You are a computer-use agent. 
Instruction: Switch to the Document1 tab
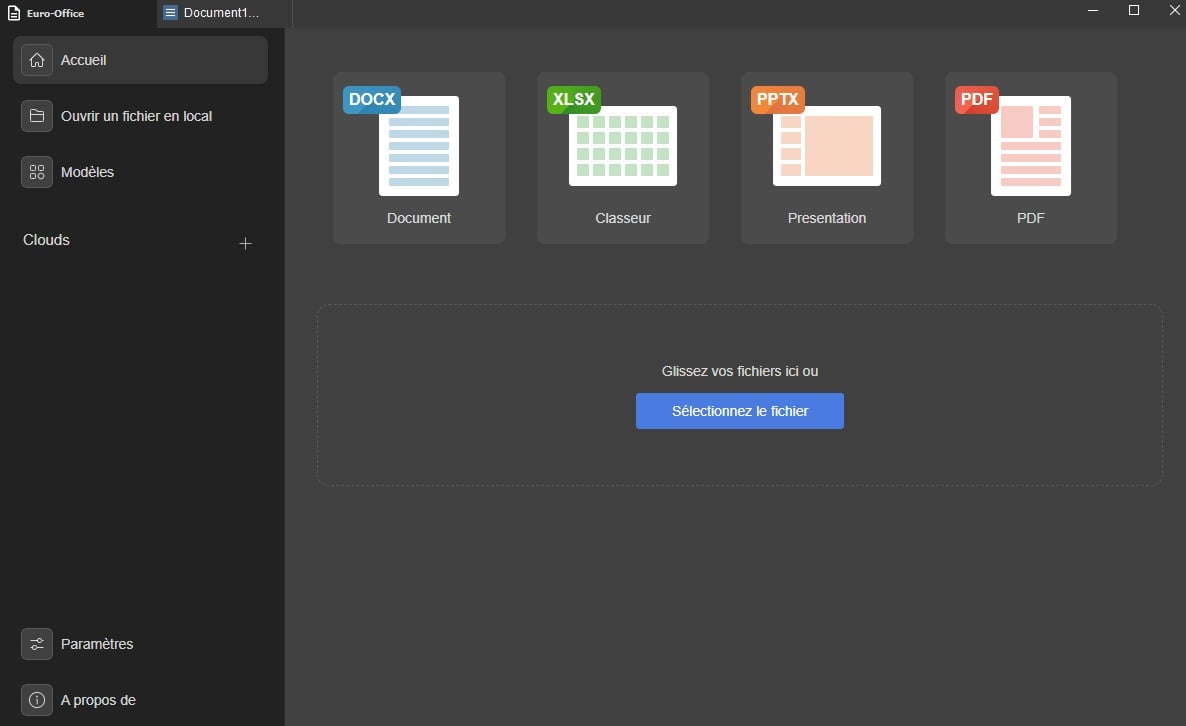click(x=224, y=13)
